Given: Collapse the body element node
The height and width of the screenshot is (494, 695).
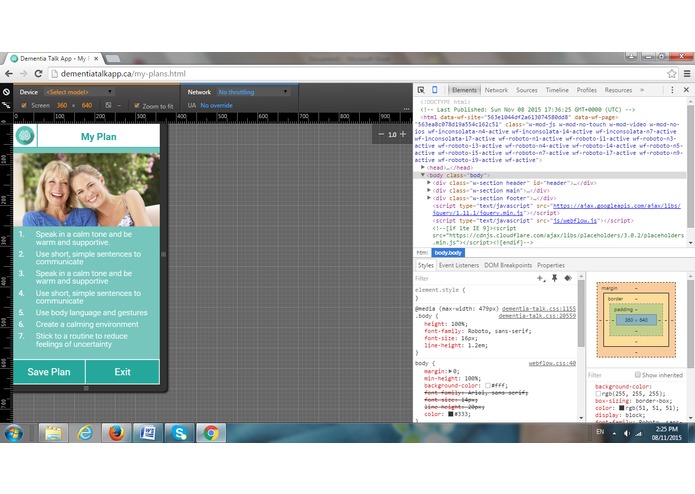Looking at the screenshot, I should tap(423, 175).
